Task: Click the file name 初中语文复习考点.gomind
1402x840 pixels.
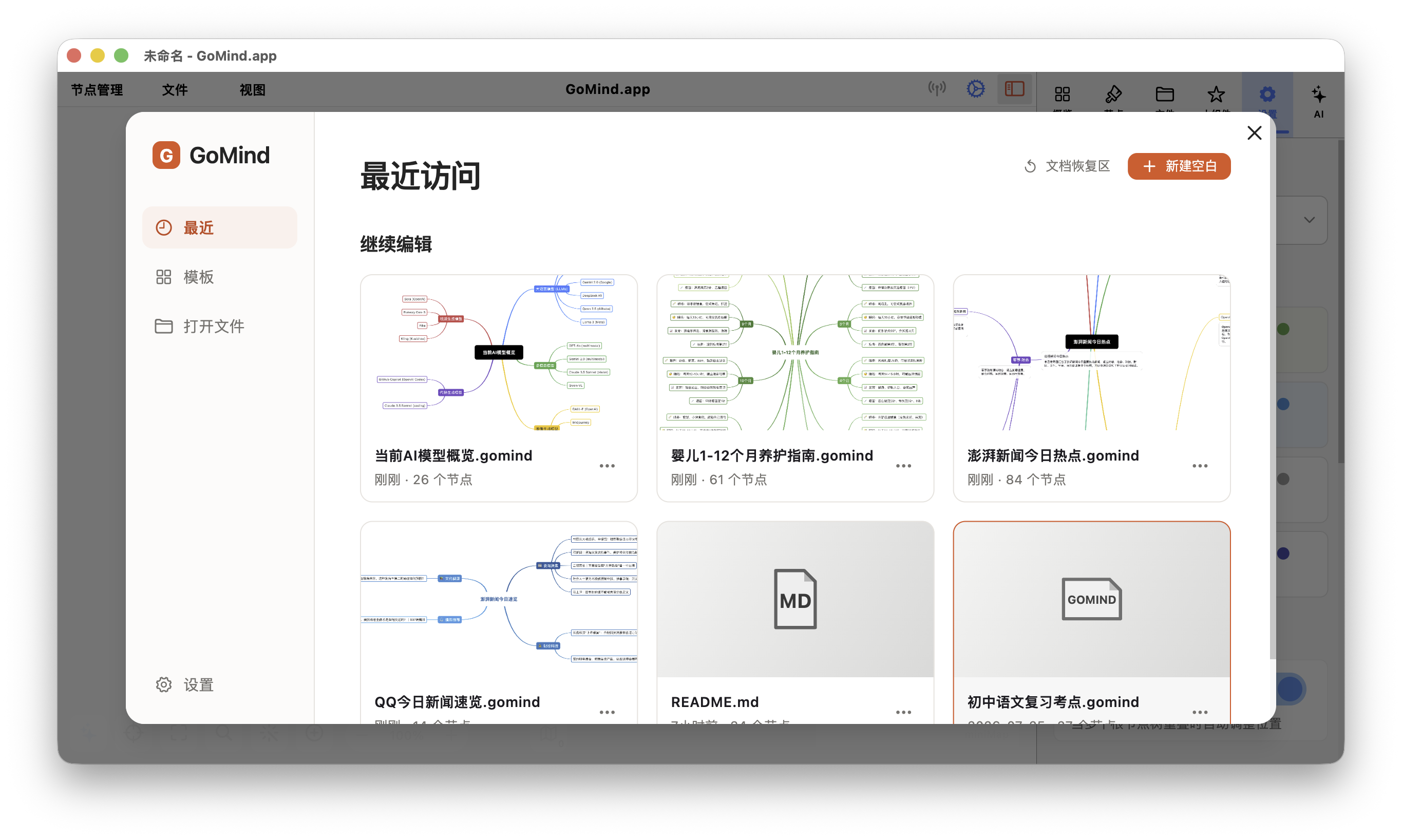Action: (1053, 702)
